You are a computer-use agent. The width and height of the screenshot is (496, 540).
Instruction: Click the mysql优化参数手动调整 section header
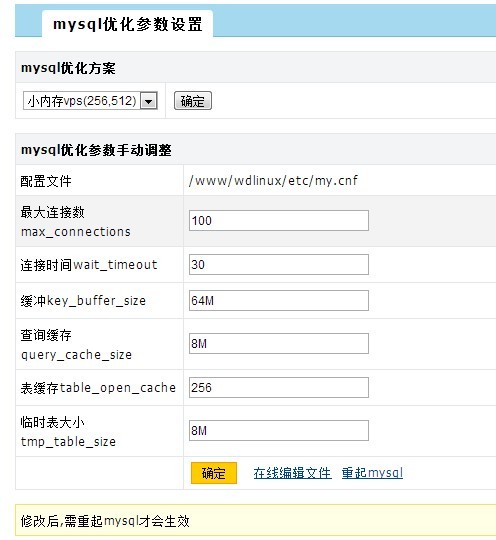256,150
